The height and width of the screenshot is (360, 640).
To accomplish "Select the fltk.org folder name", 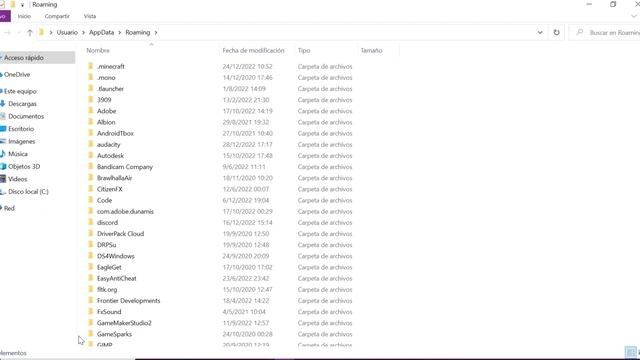I will pyautogui.click(x=107, y=290).
